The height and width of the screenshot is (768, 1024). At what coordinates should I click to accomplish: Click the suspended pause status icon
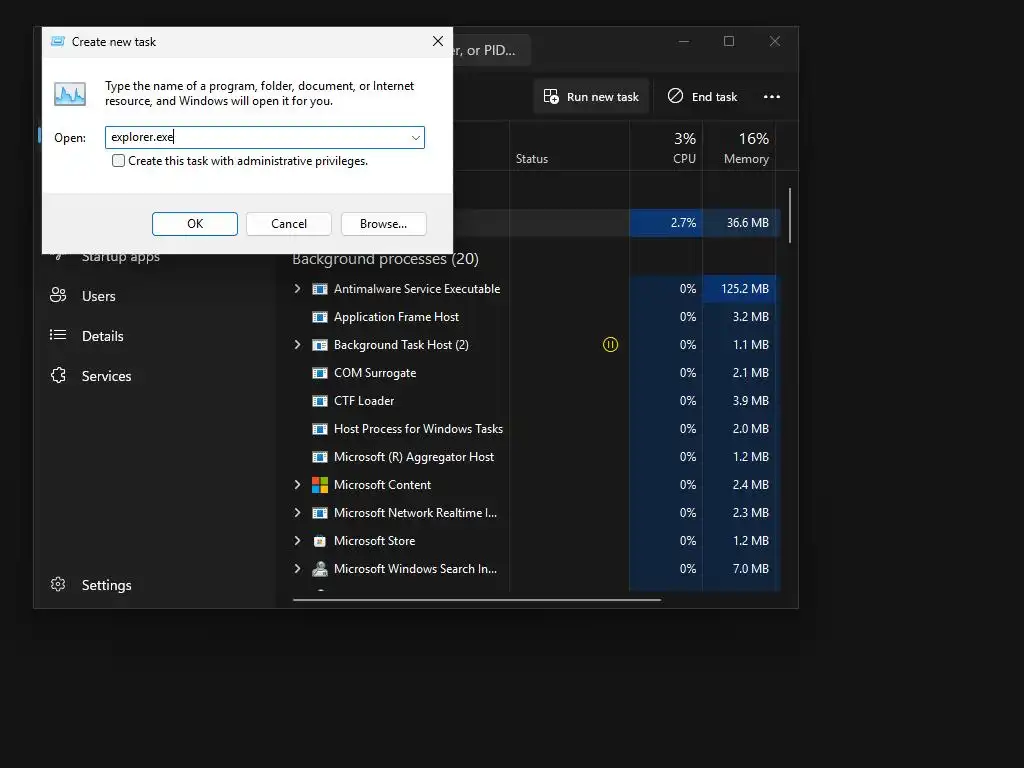click(610, 344)
